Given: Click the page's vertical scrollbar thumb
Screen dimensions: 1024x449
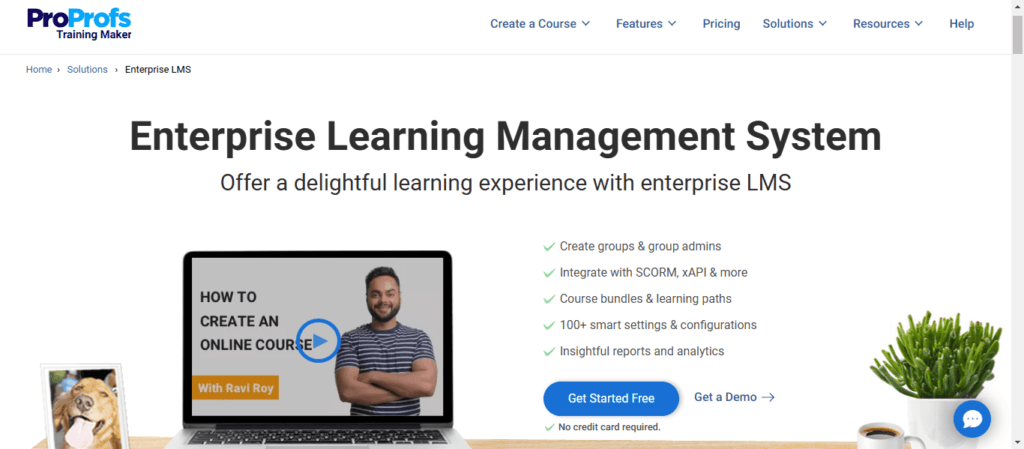Looking at the screenshot, I should click(x=1017, y=35).
